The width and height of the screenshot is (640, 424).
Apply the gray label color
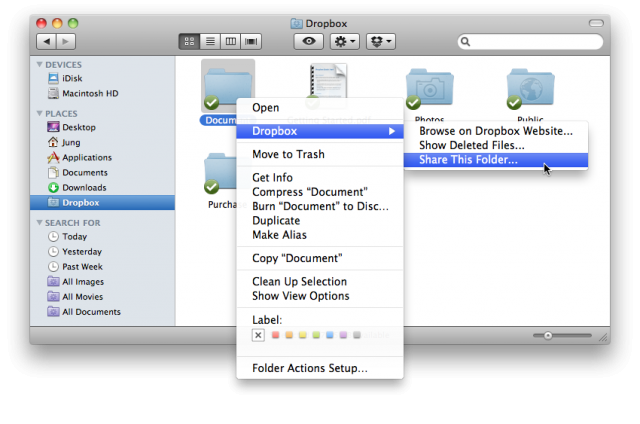click(x=357, y=335)
